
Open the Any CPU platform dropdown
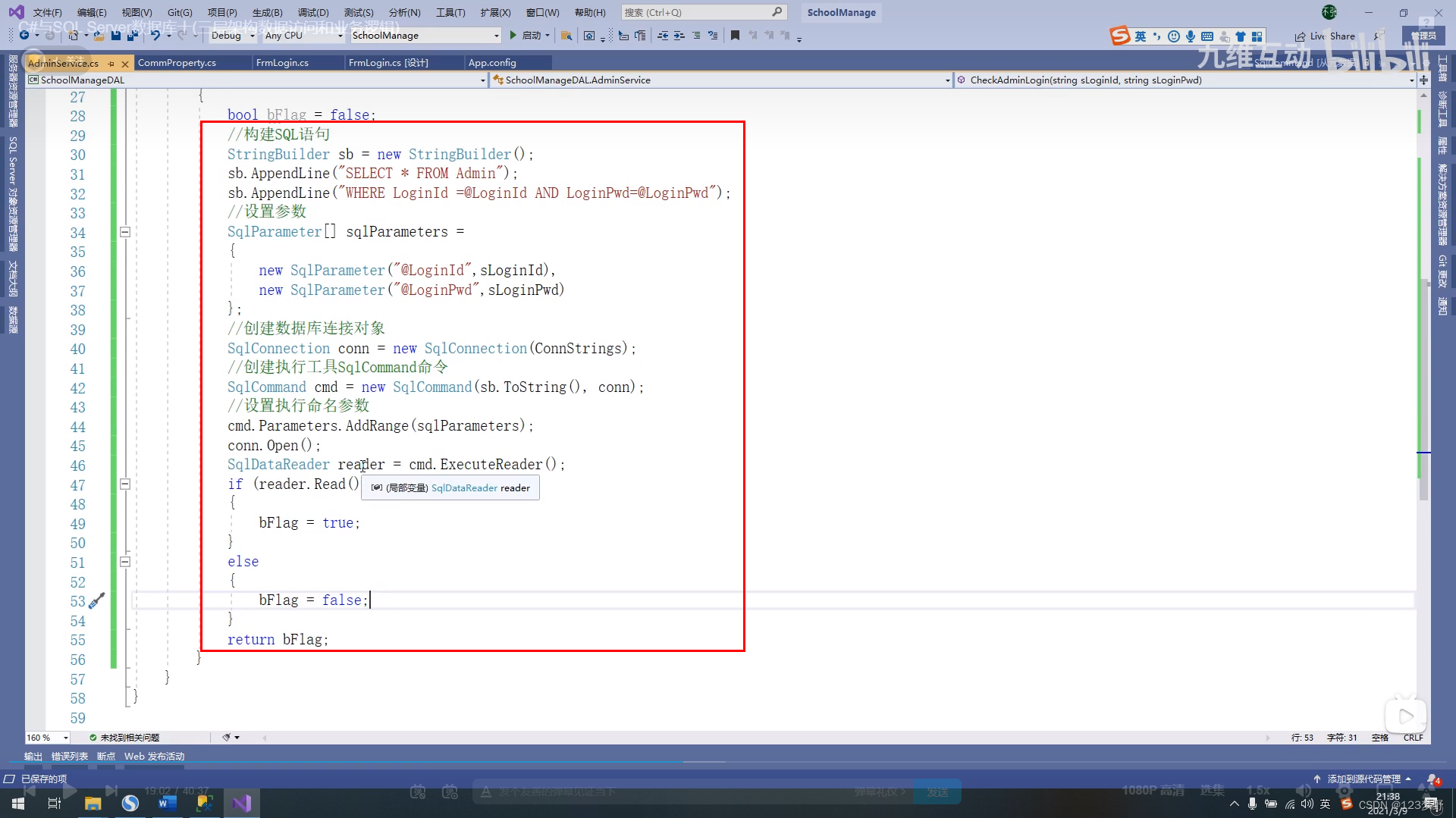pyautogui.click(x=303, y=36)
